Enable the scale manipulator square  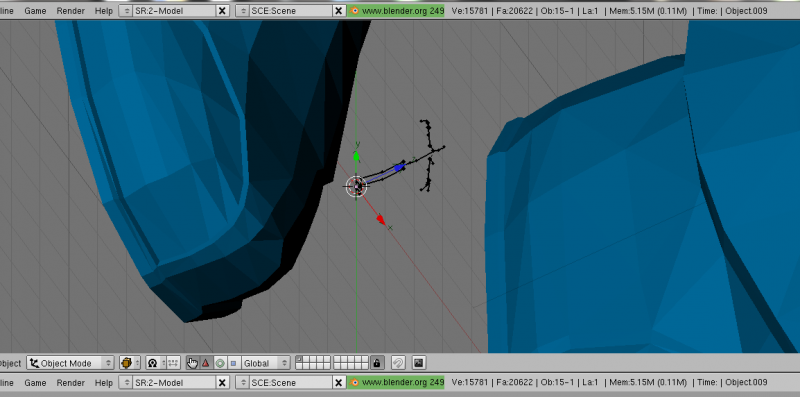pos(233,363)
